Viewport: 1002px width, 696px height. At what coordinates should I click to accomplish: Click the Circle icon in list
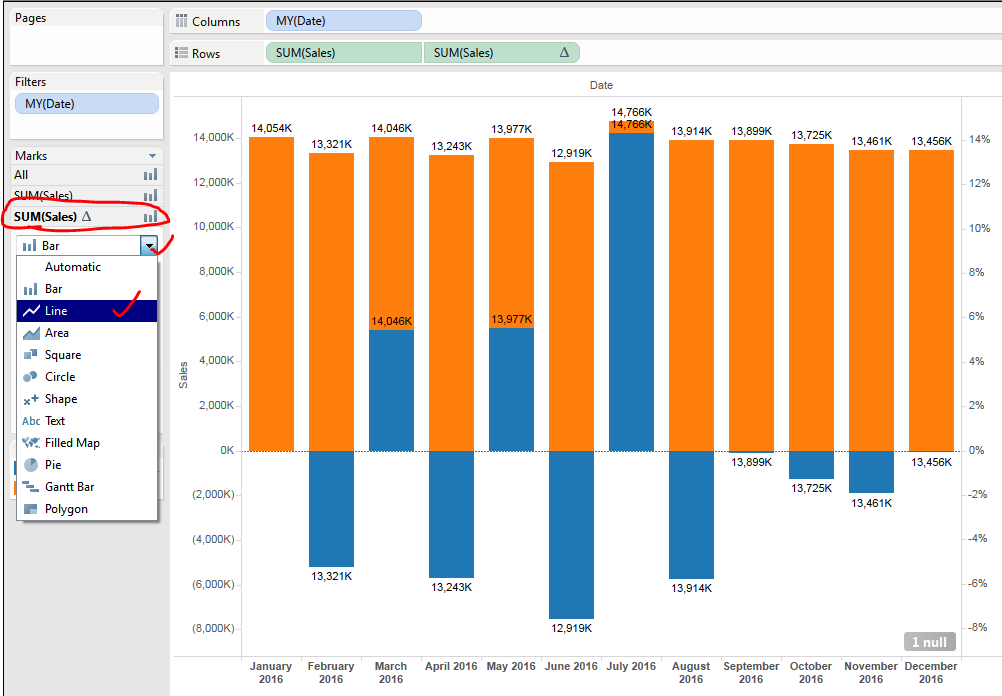tap(30, 377)
